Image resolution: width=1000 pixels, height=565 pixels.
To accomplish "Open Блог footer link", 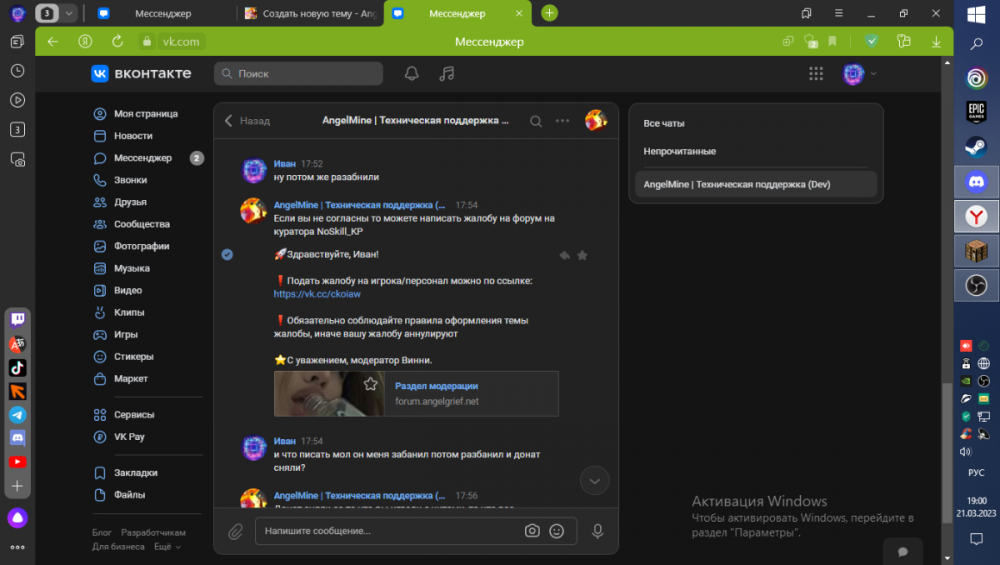I will (101, 532).
